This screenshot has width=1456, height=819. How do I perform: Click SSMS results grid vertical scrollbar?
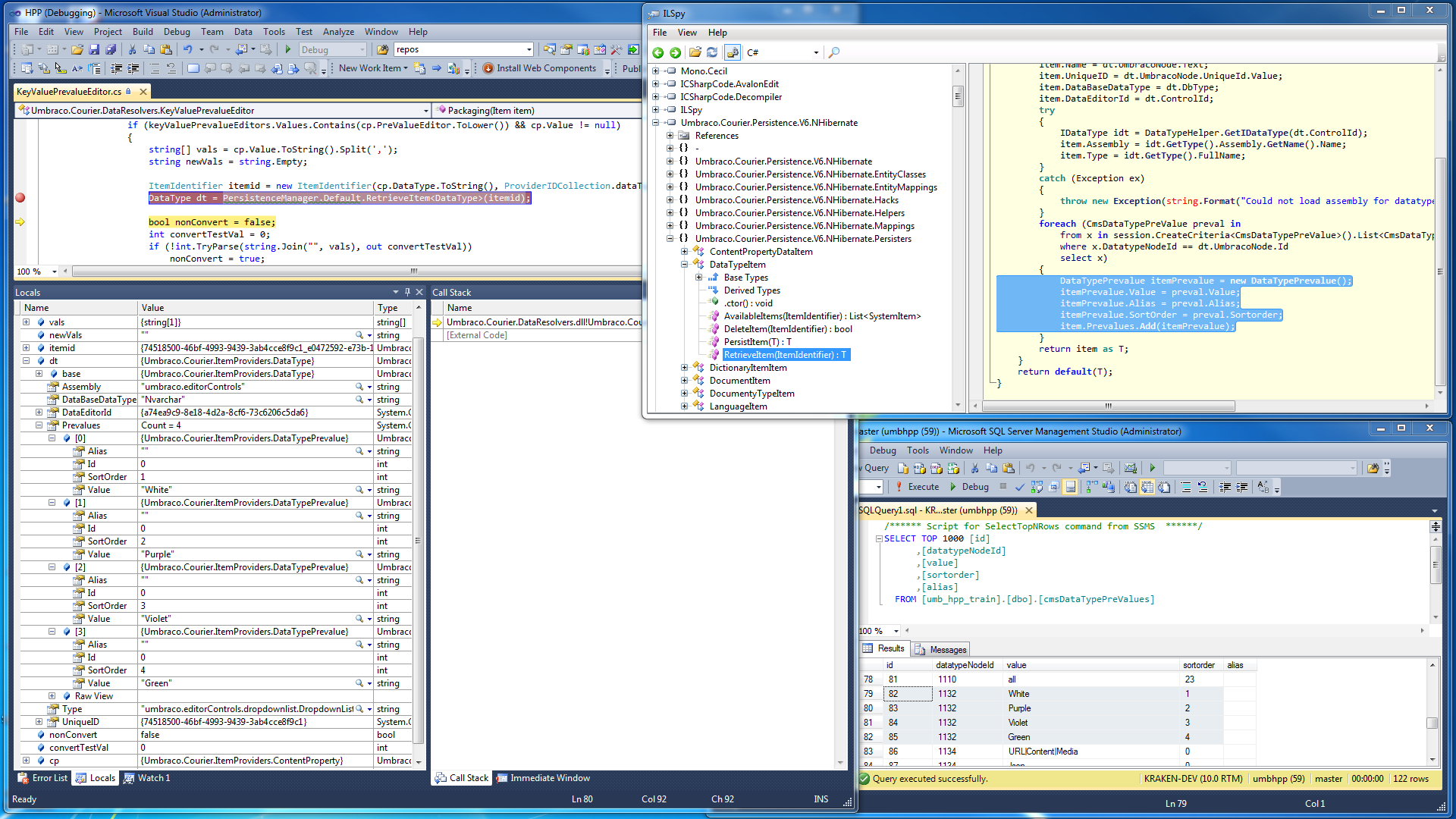pyautogui.click(x=1432, y=712)
